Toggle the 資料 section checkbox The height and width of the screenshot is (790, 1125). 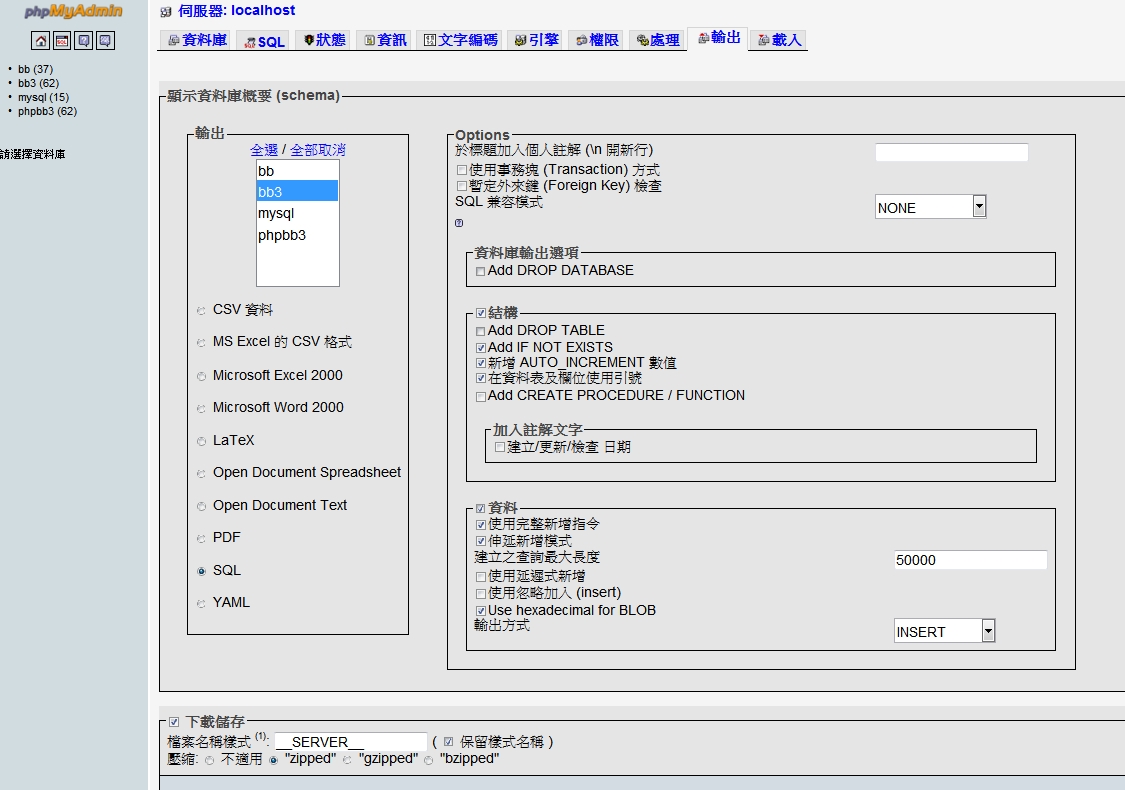pyautogui.click(x=481, y=508)
